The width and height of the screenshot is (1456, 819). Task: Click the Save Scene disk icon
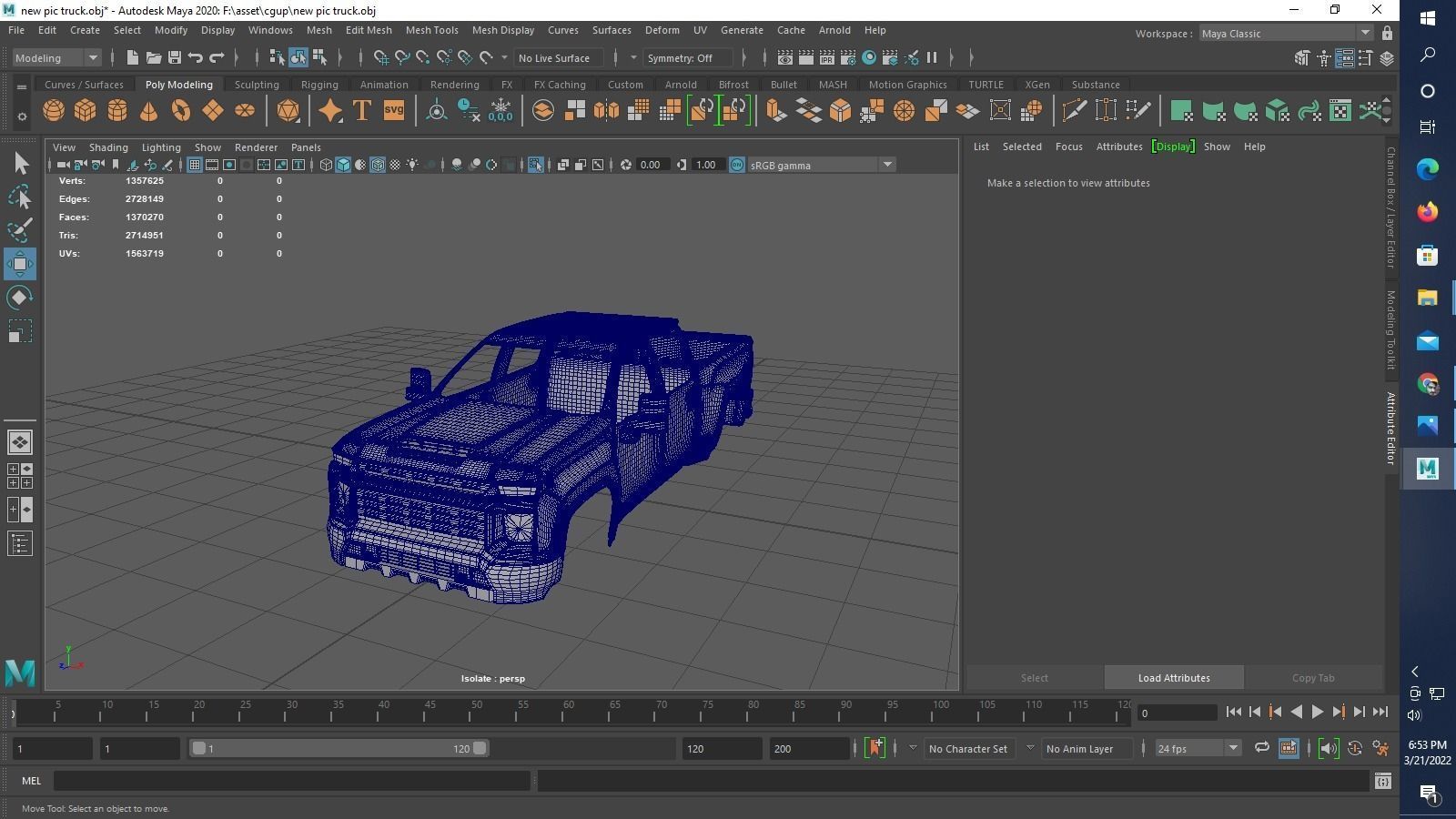coord(175,58)
